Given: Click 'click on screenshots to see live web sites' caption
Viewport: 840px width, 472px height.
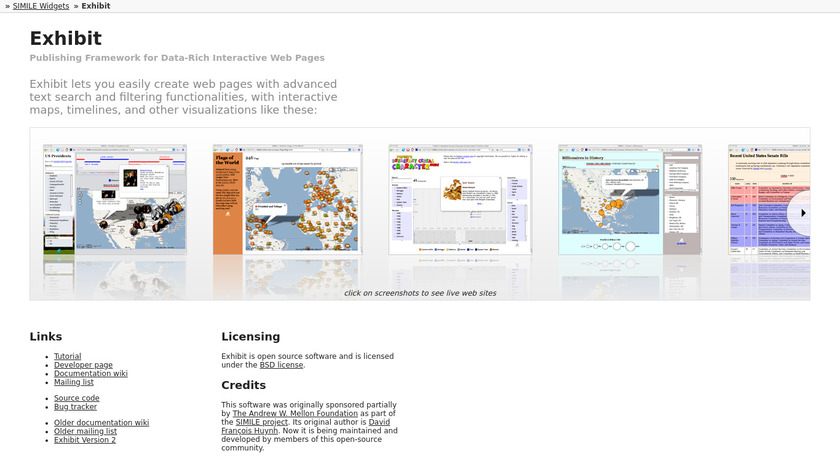Looking at the screenshot, I should click(420, 293).
